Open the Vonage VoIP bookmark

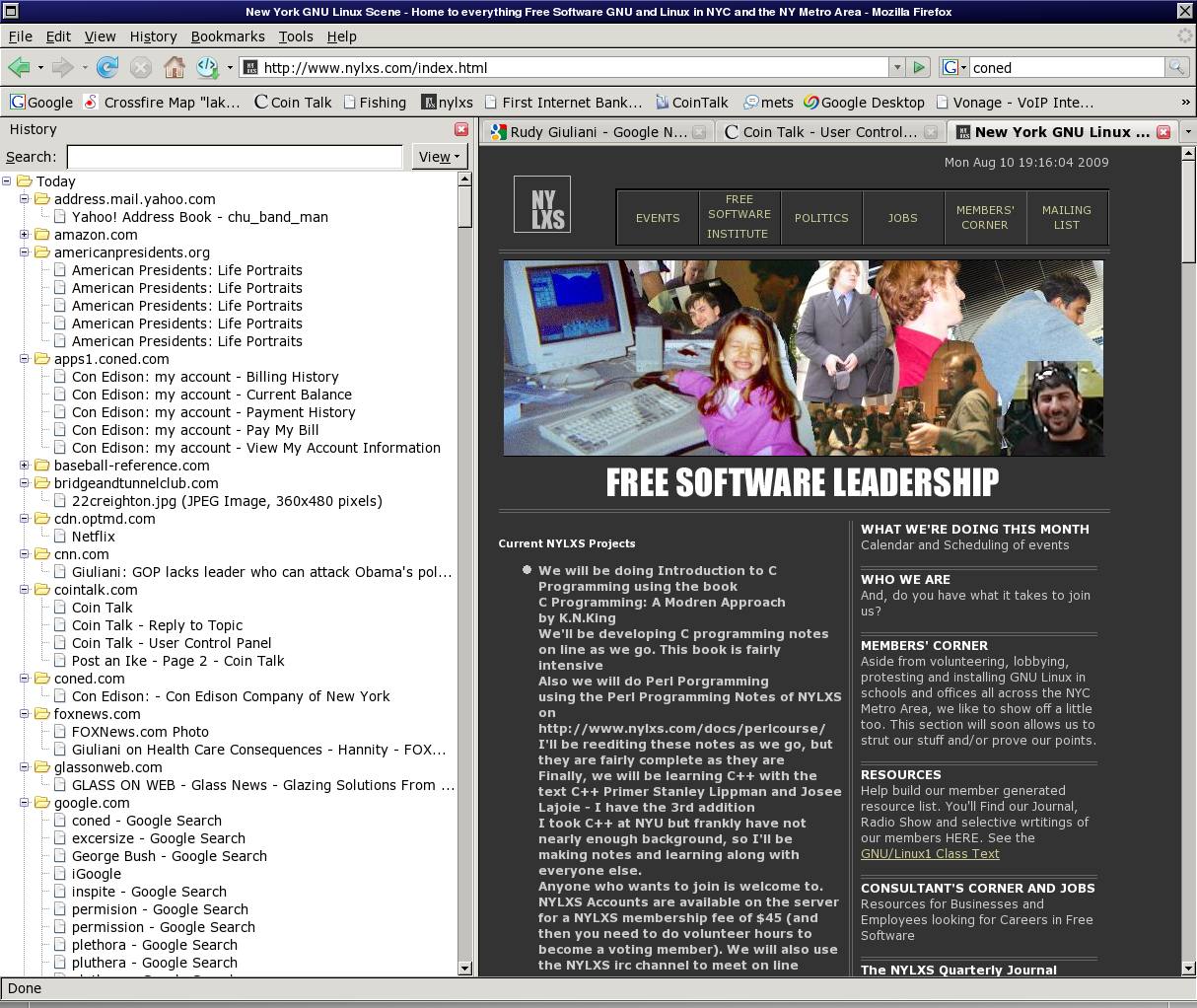point(1015,102)
